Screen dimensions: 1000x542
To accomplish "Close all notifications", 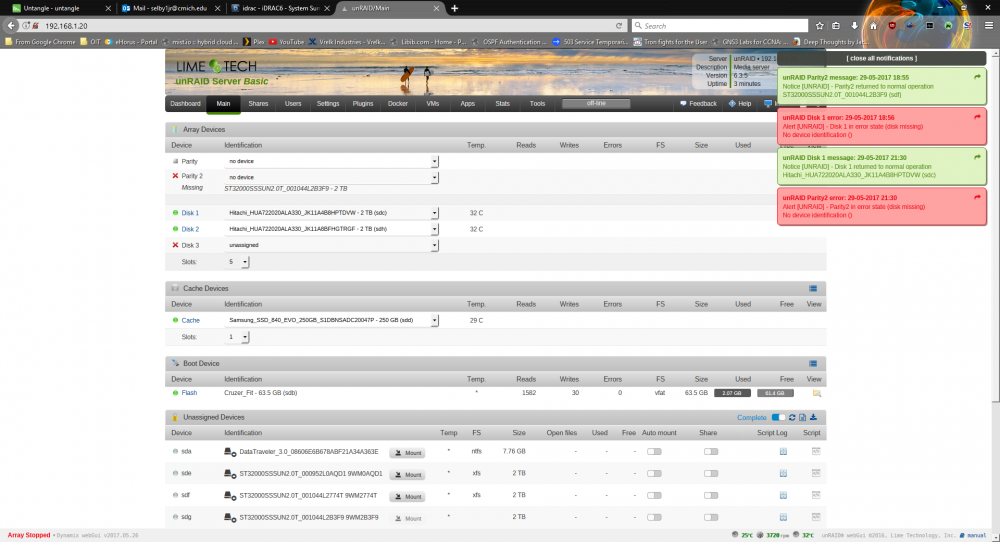I will tap(881, 58).
